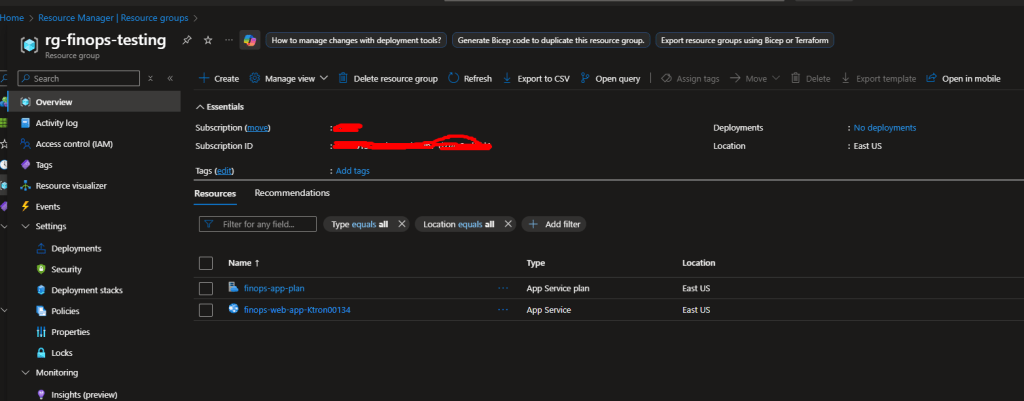Image resolution: width=1024 pixels, height=401 pixels.
Task: Switch to the Recommendations tab
Action: pos(292,193)
